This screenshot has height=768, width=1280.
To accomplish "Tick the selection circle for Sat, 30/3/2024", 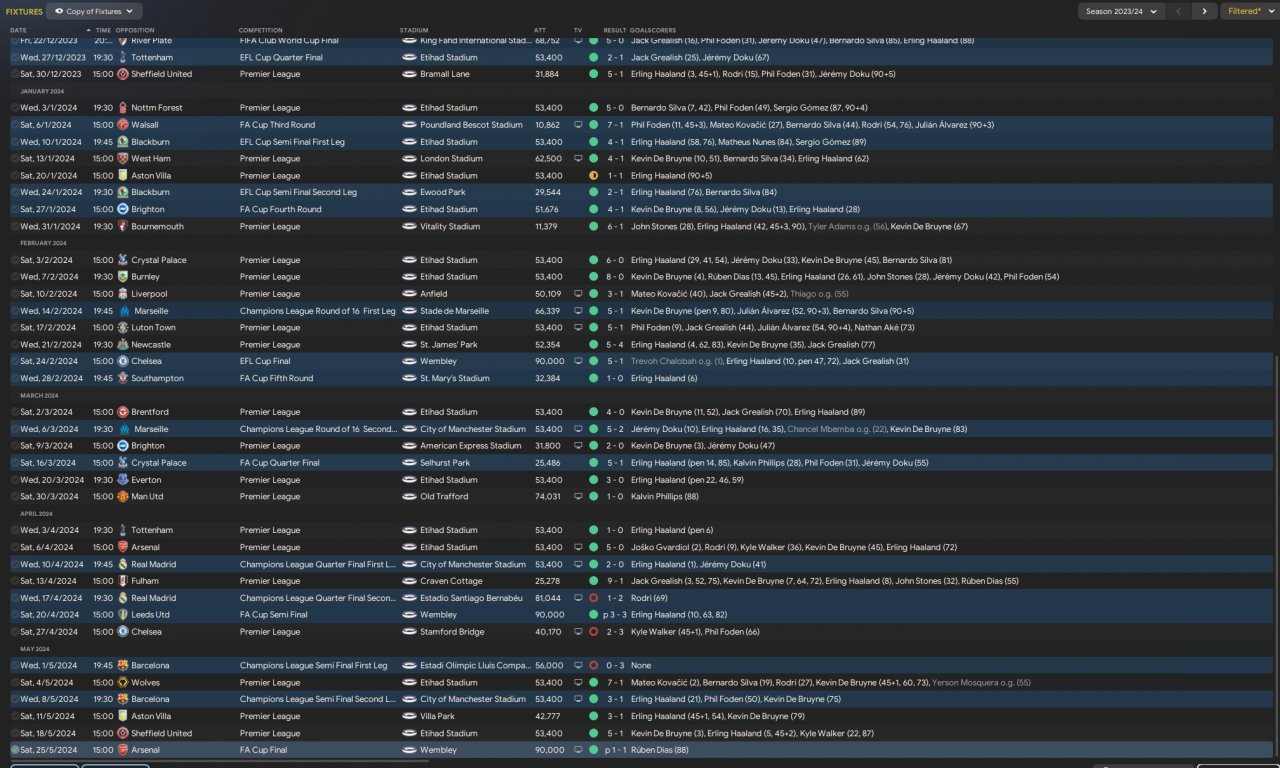I will [x=15, y=497].
